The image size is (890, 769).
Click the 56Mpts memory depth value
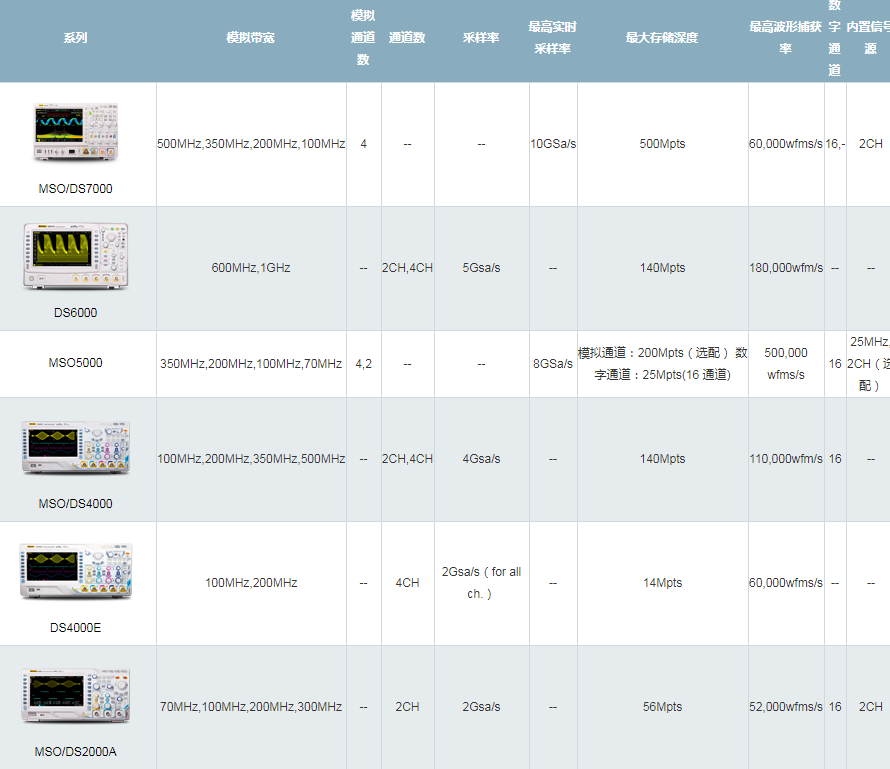tap(662, 707)
